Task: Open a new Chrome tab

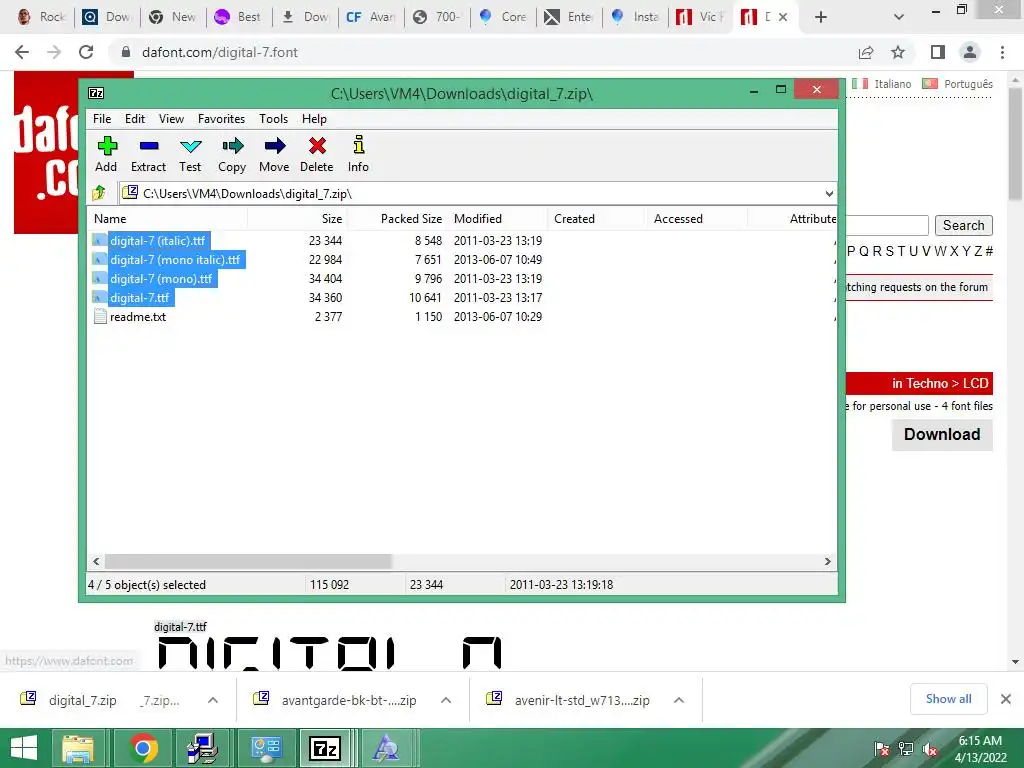Action: click(821, 17)
